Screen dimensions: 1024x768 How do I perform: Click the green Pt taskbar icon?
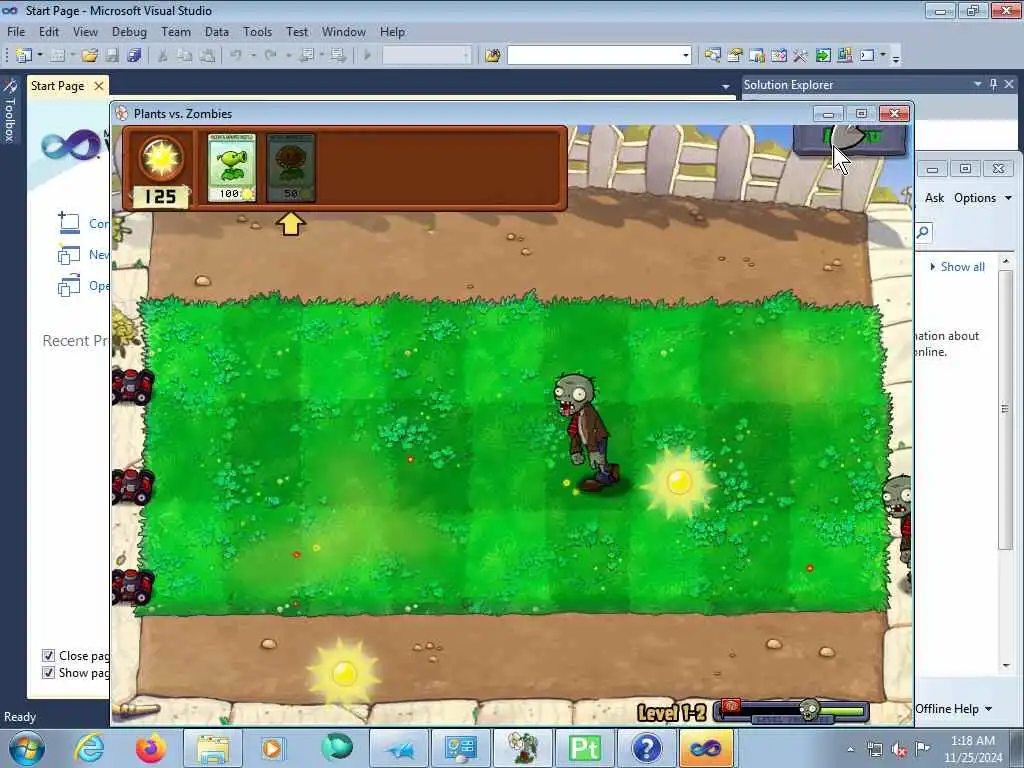point(584,748)
